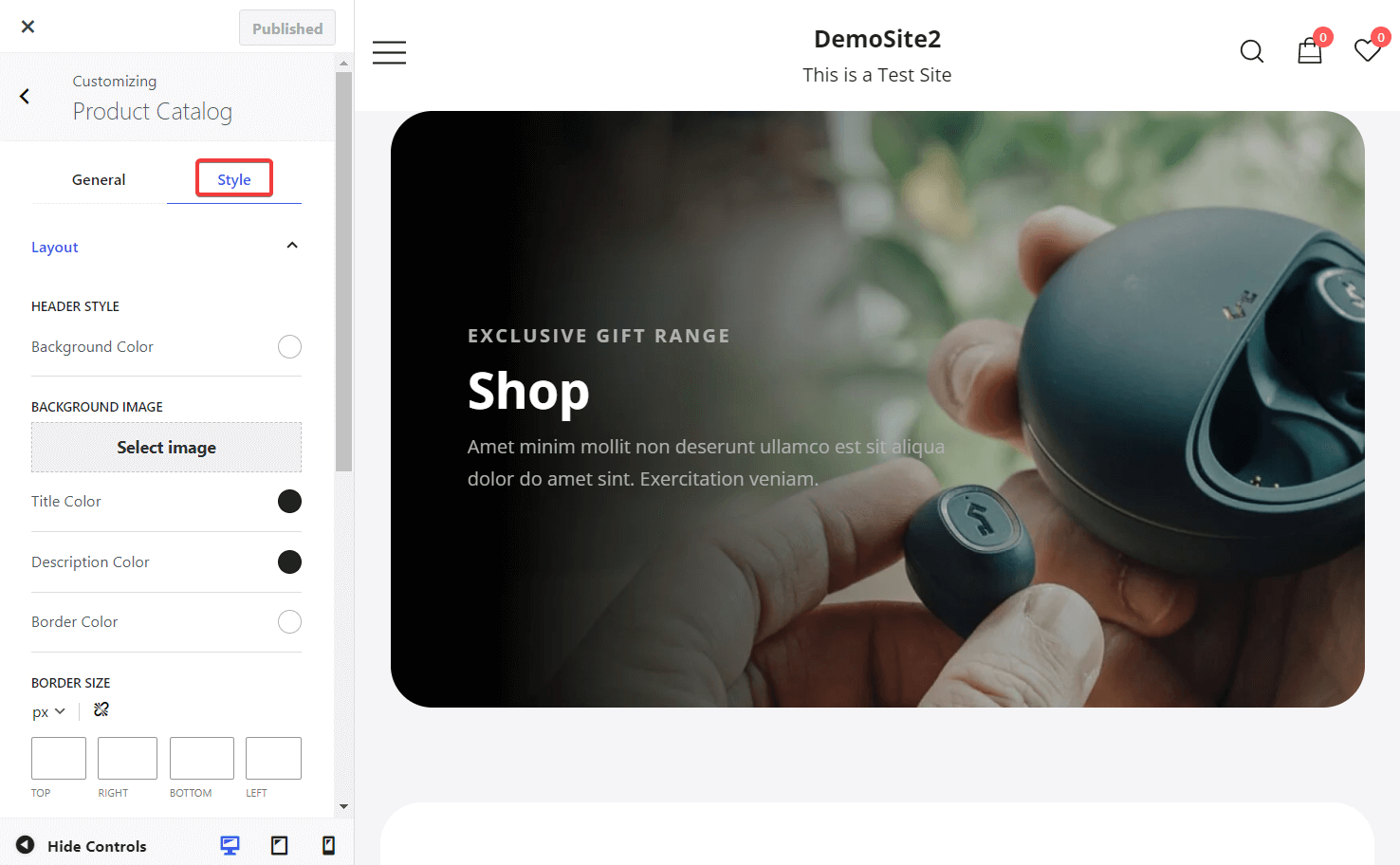The image size is (1400, 865).
Task: Collapse the Layout section chevron
Action: point(292,246)
